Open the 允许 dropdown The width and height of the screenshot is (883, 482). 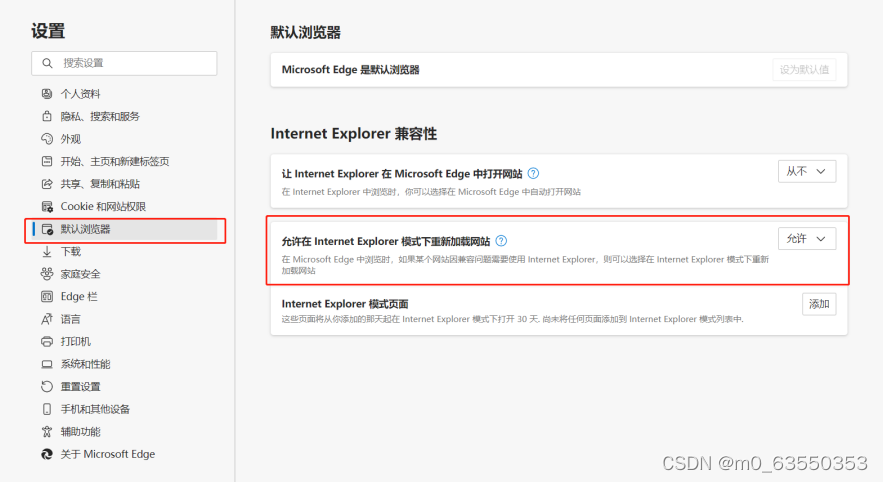click(x=807, y=239)
